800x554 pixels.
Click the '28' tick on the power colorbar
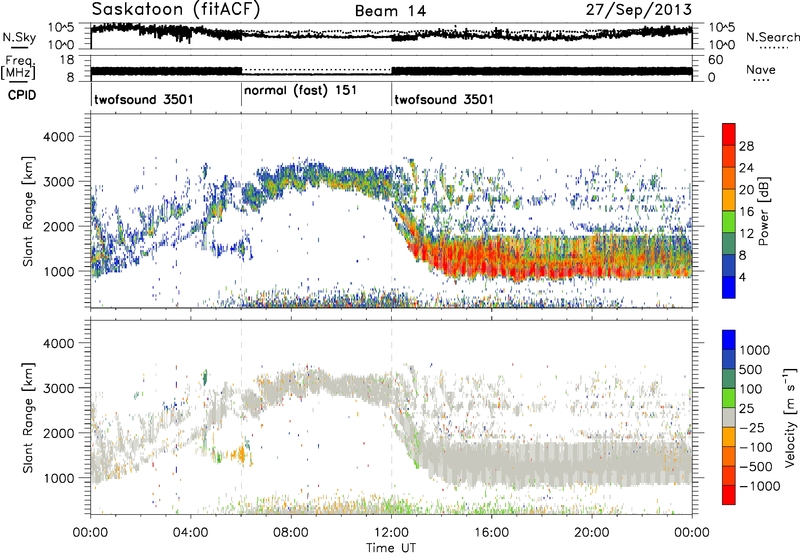tap(746, 146)
